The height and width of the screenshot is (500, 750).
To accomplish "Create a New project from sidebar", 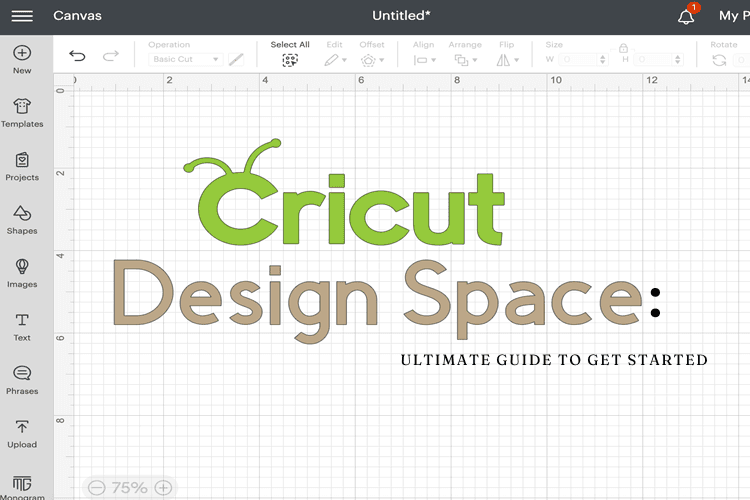I will [x=22, y=58].
